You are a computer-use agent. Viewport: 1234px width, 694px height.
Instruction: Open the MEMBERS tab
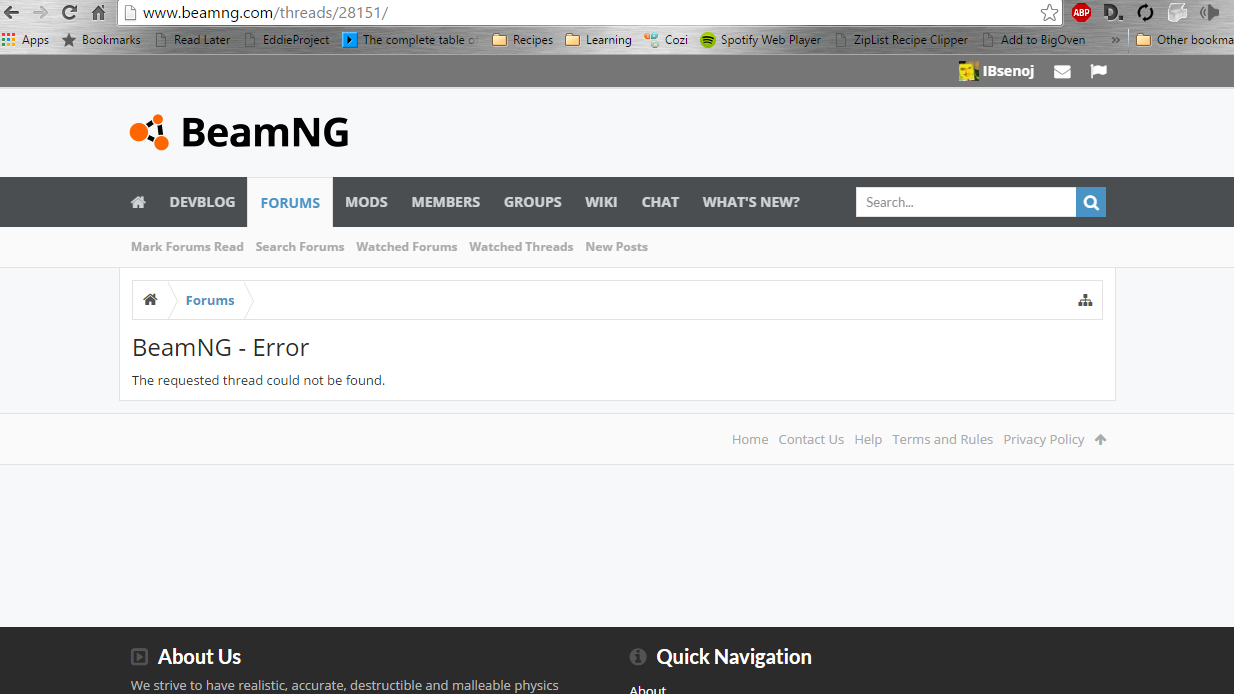click(446, 202)
